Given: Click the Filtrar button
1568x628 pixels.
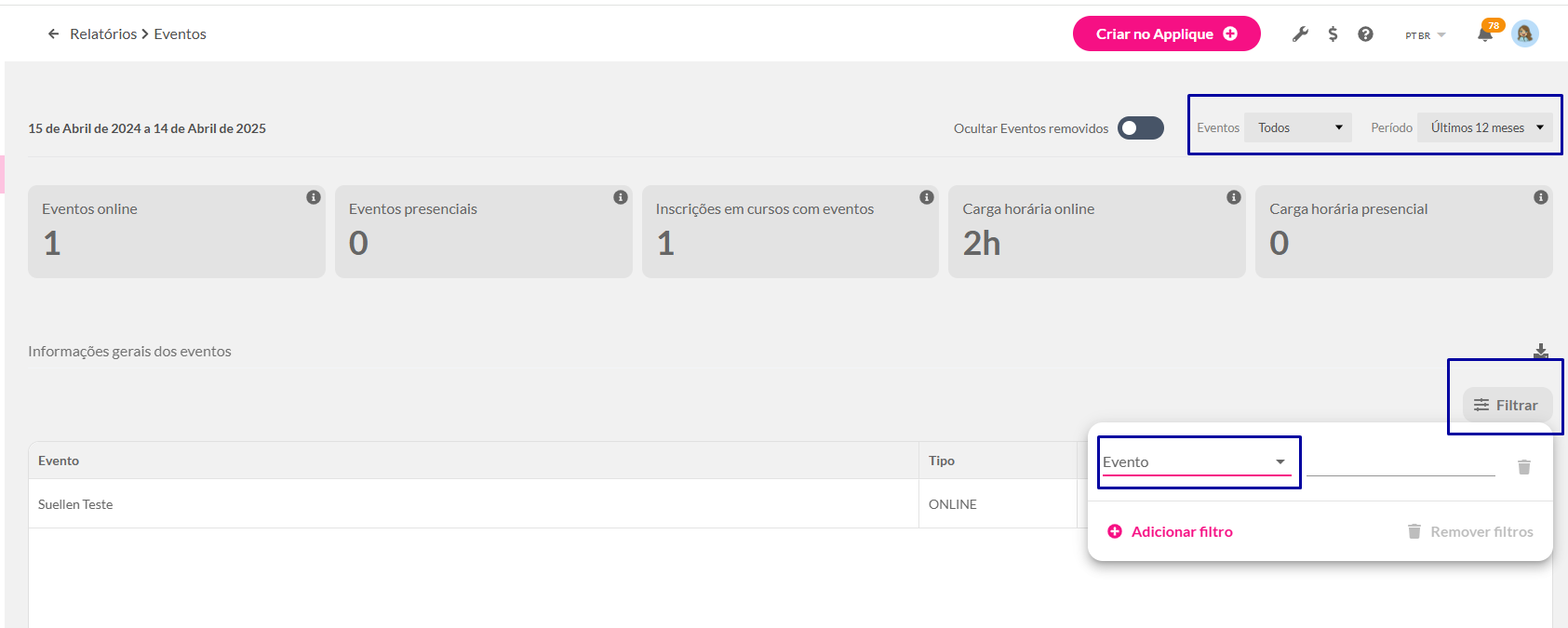Looking at the screenshot, I should [1507, 406].
